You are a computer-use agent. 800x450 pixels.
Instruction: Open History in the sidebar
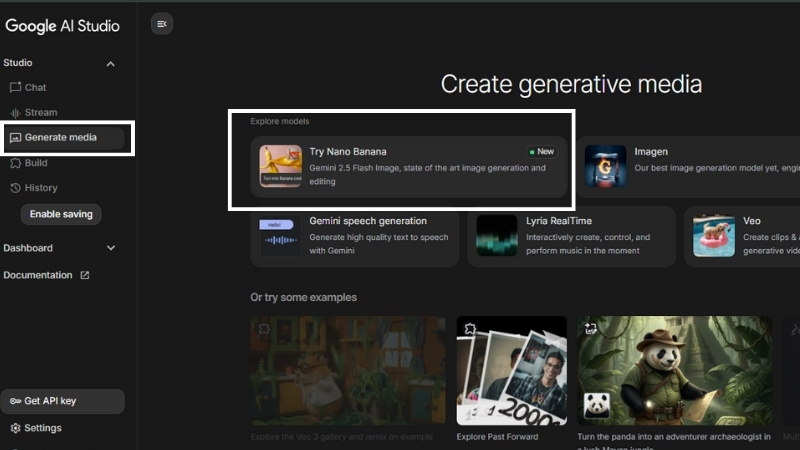(40, 188)
